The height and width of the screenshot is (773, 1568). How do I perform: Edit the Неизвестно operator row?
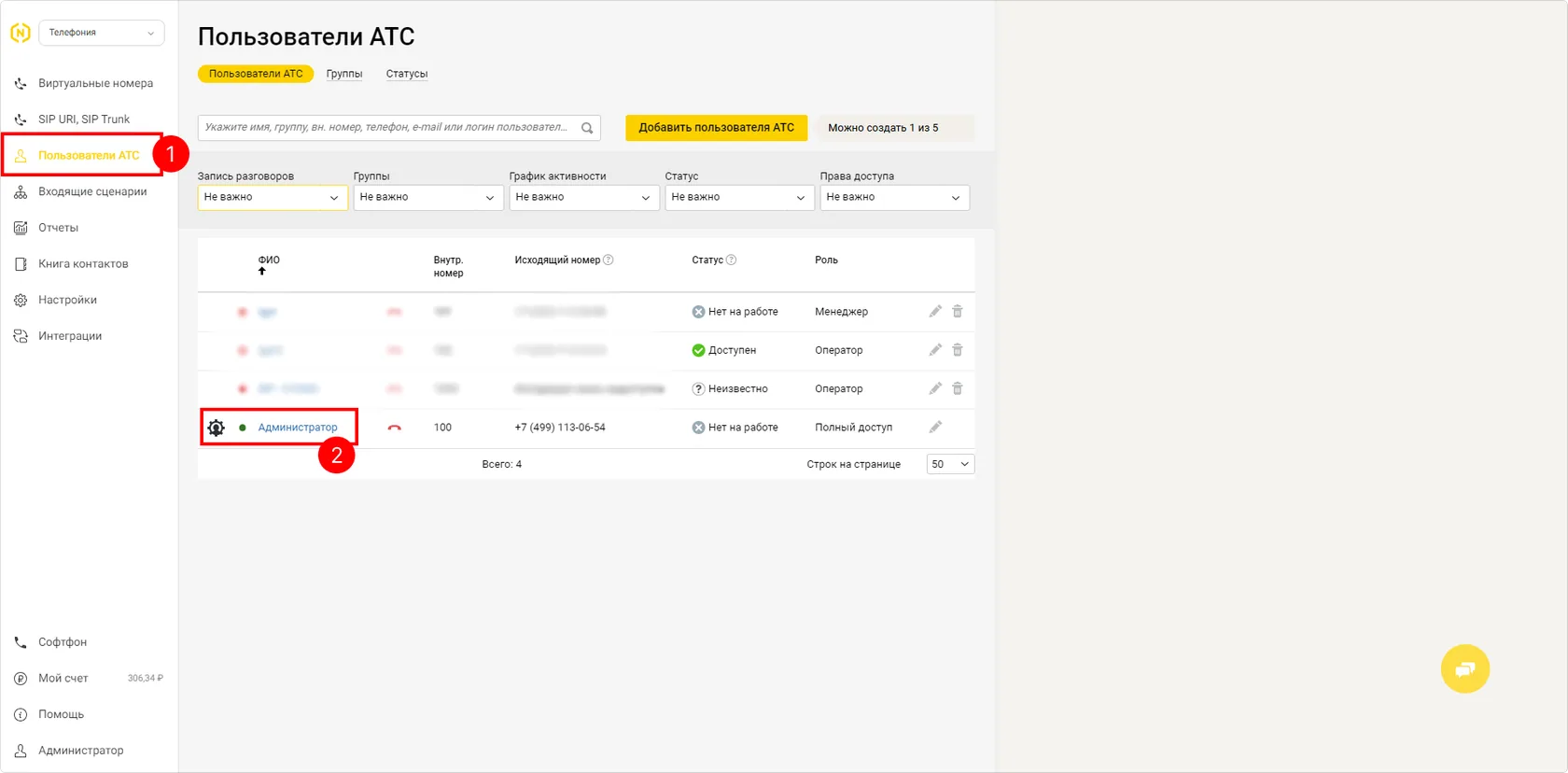coord(935,388)
